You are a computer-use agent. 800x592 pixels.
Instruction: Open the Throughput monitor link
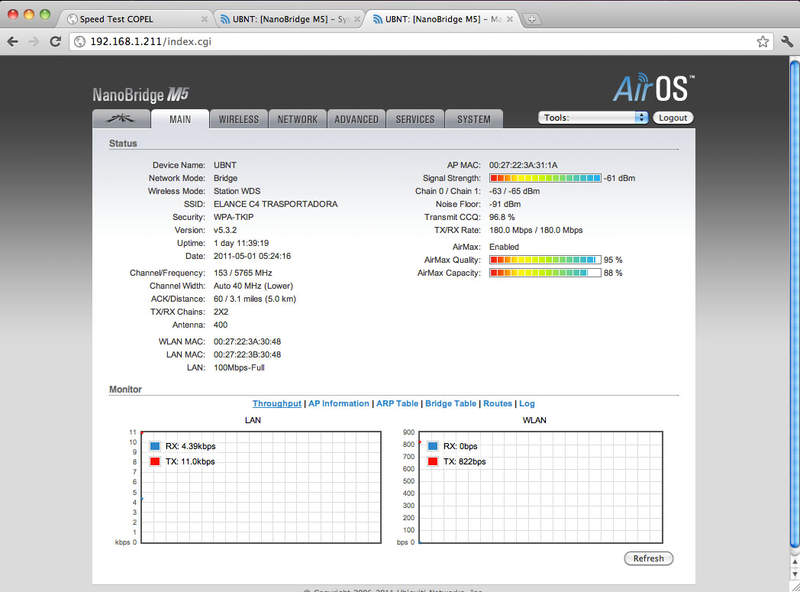(277, 403)
